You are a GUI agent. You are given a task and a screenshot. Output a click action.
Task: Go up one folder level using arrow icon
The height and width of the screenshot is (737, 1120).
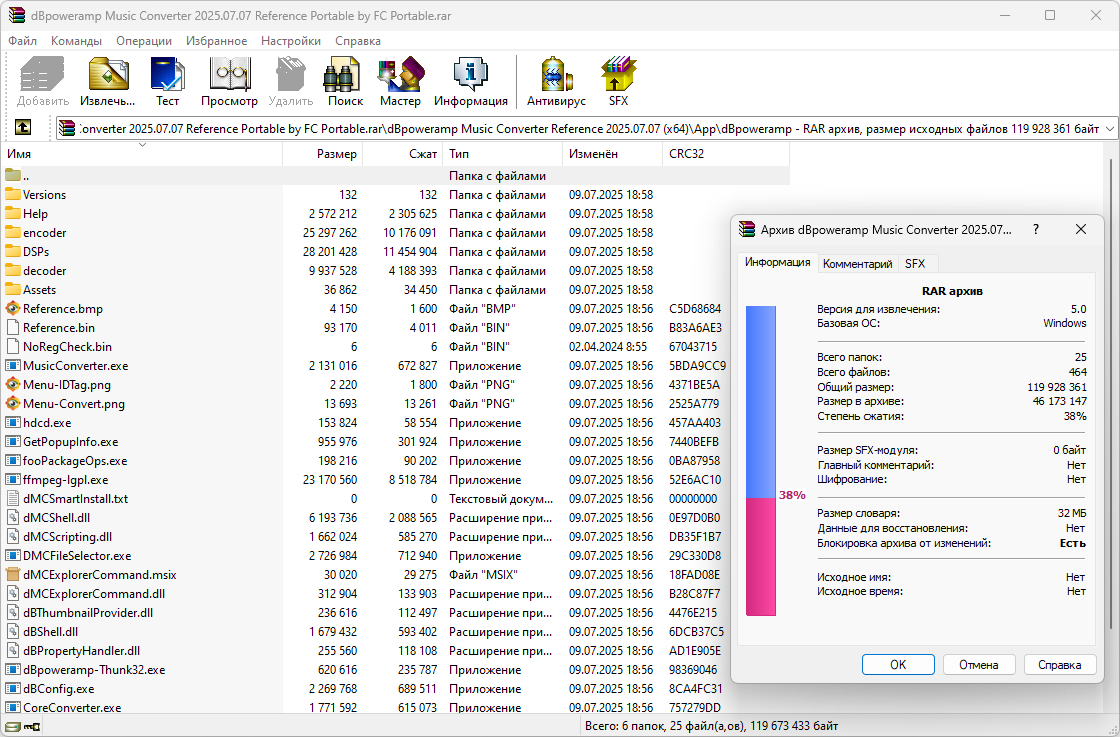pyautogui.click(x=23, y=128)
